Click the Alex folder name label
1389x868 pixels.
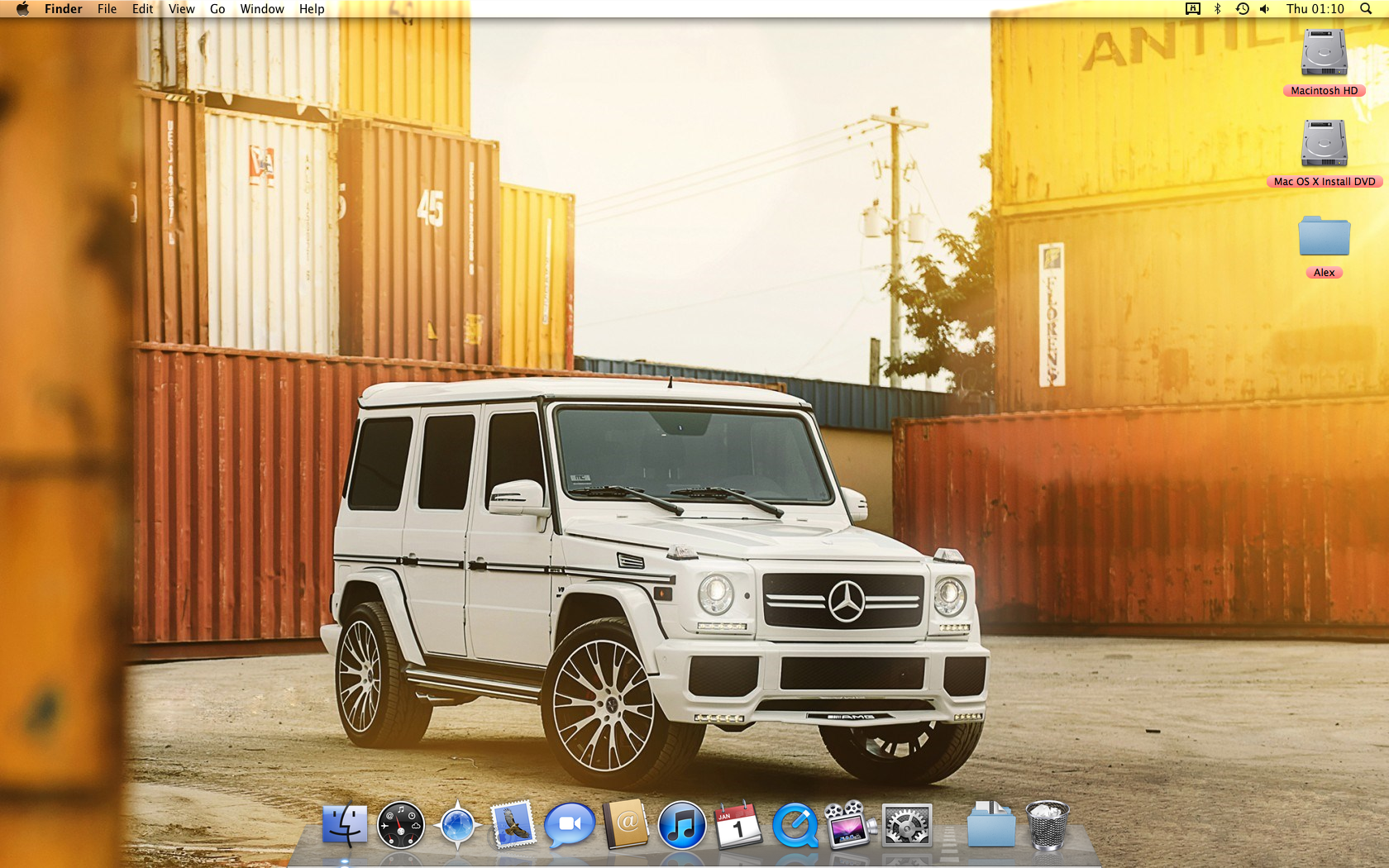pyautogui.click(x=1325, y=273)
